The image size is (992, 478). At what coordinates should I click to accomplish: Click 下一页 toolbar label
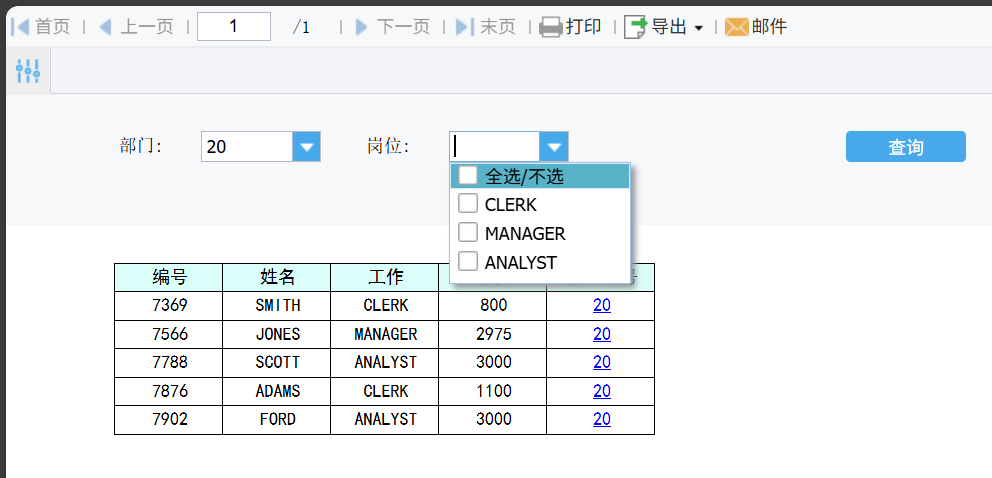[x=404, y=27]
